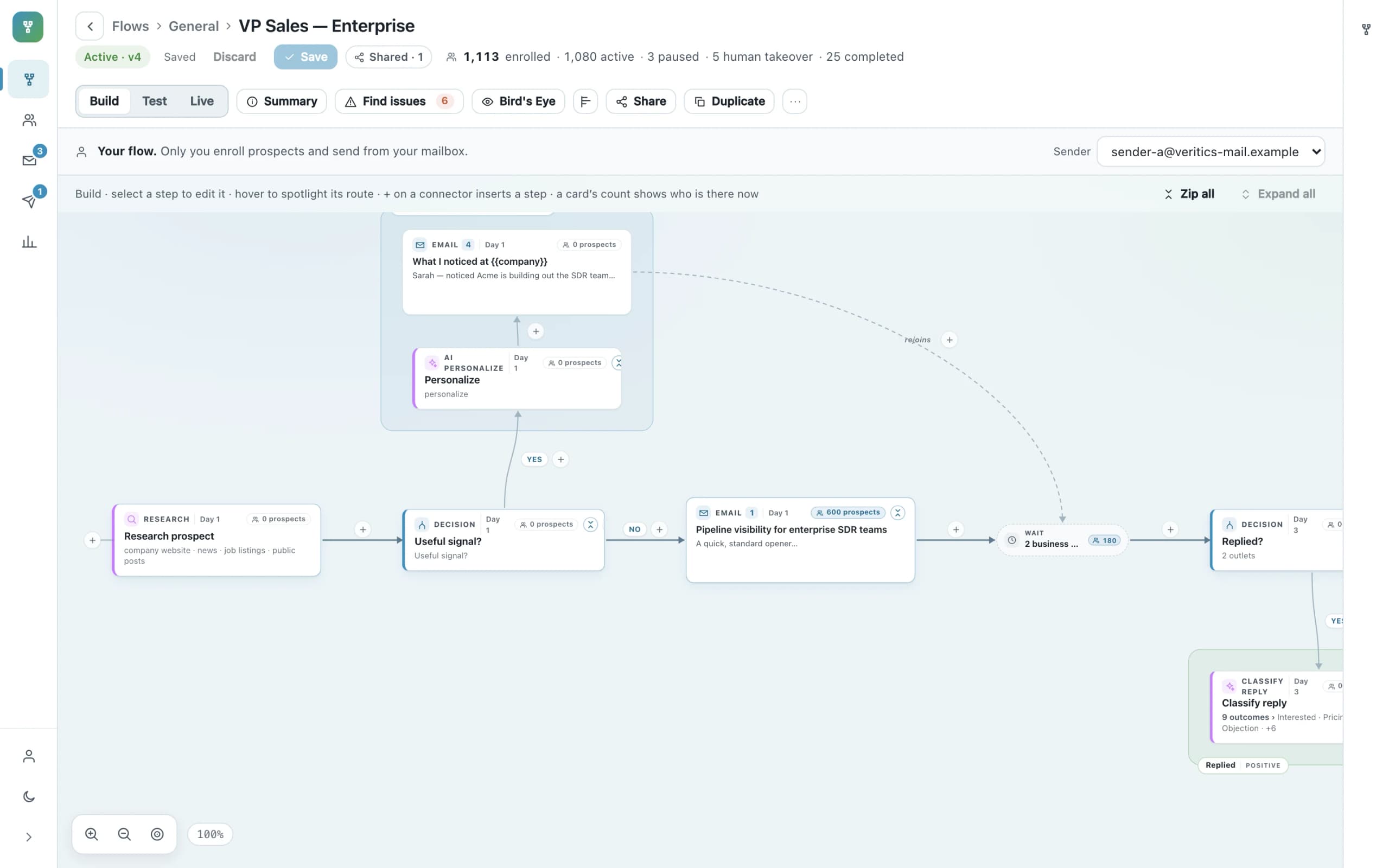Click the General breadcrumb
Screen dimensions: 1389x868
pos(193,27)
